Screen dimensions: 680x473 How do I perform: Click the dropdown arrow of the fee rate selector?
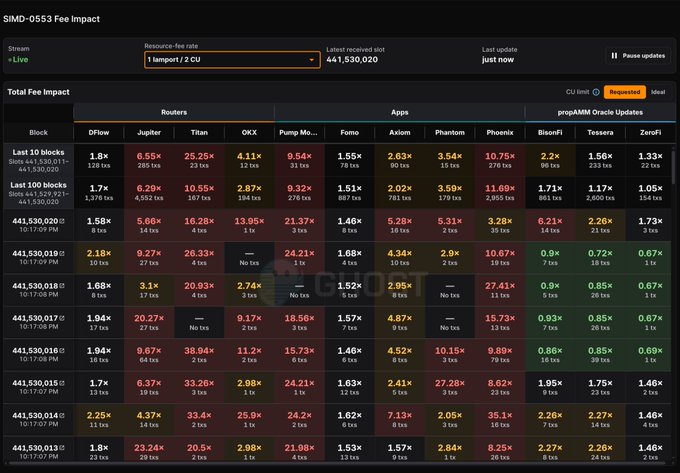tap(311, 60)
